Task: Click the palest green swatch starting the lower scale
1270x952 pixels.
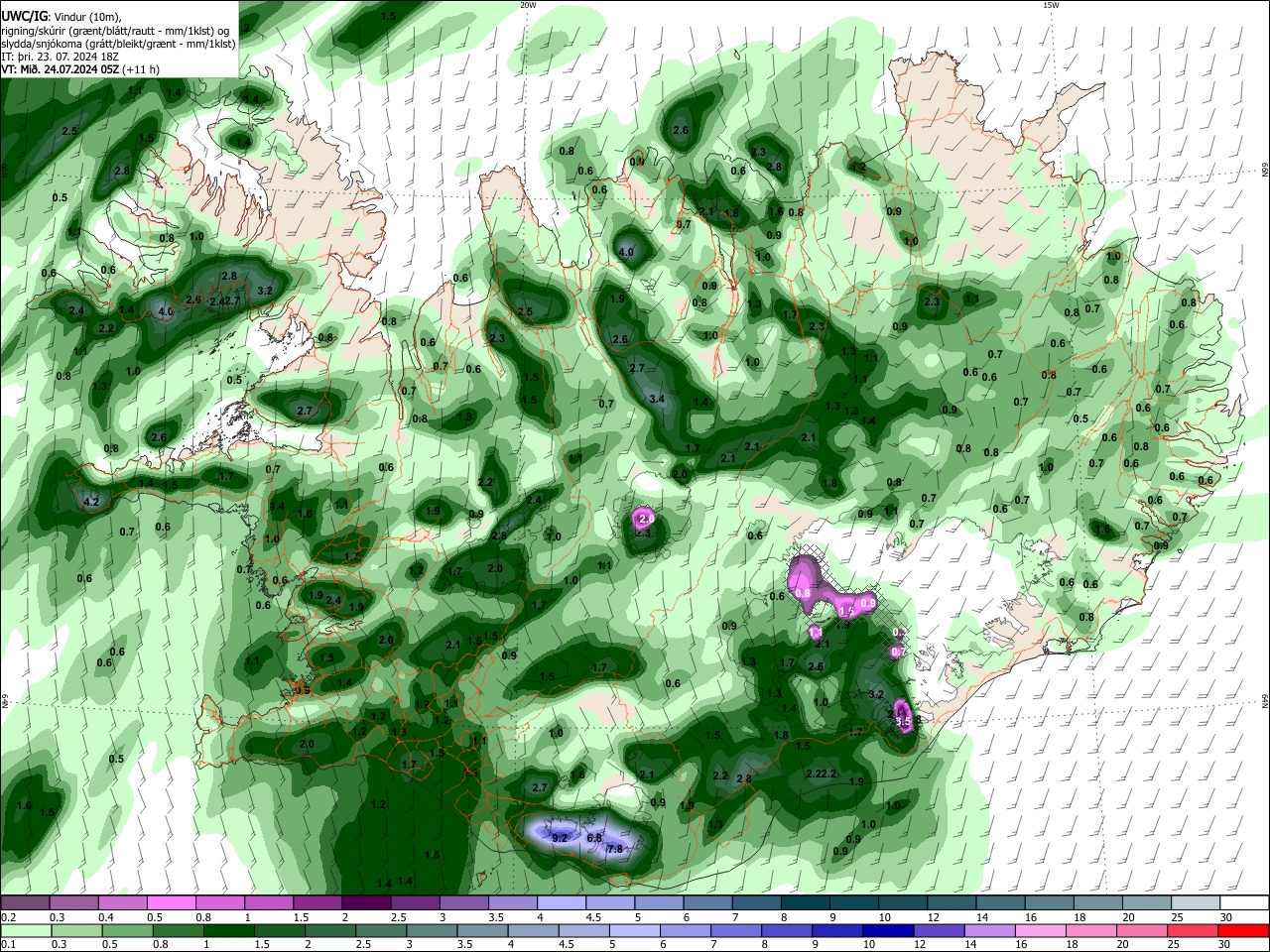Action: (25, 930)
